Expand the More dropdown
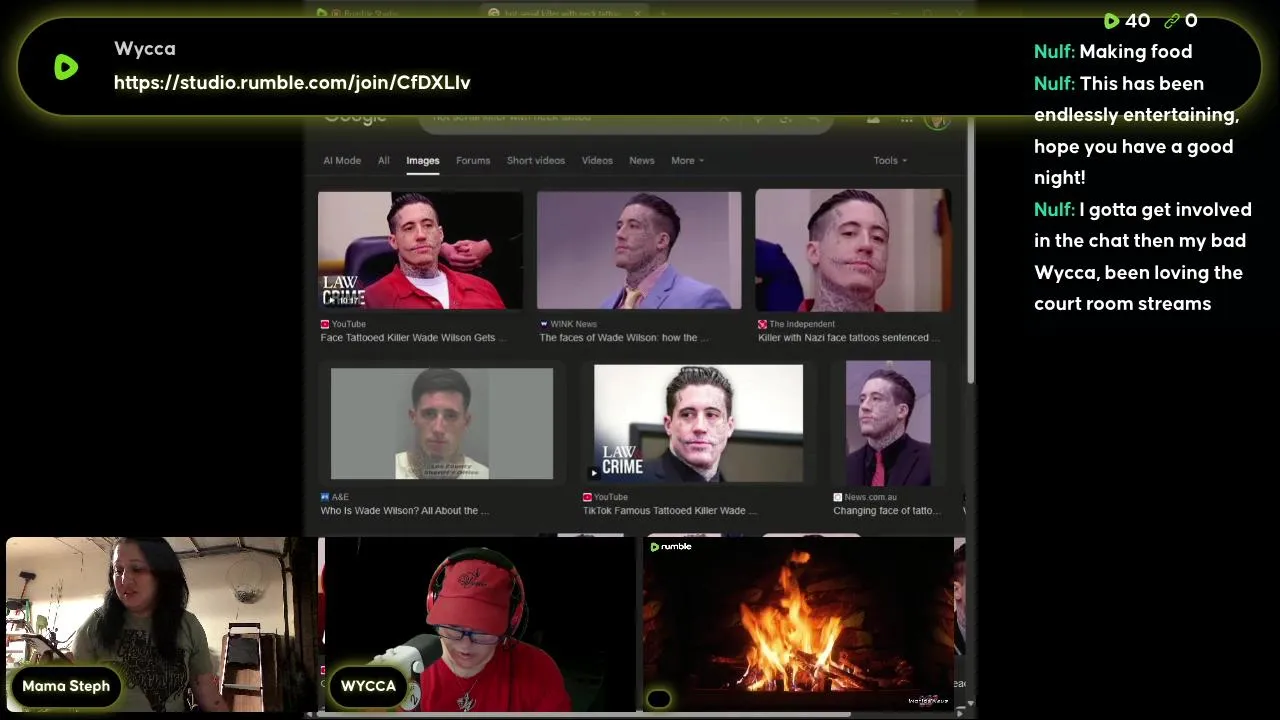The height and width of the screenshot is (720, 1280). [687, 160]
